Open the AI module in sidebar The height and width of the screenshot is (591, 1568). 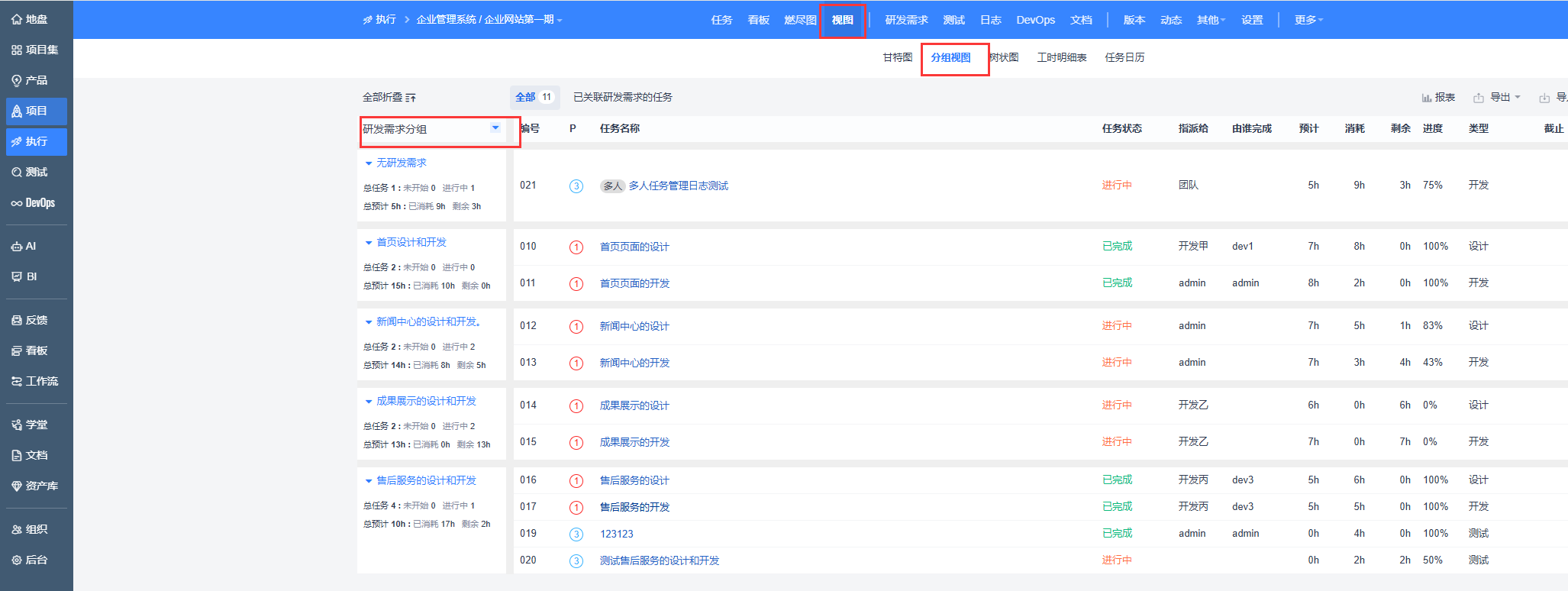click(x=24, y=246)
